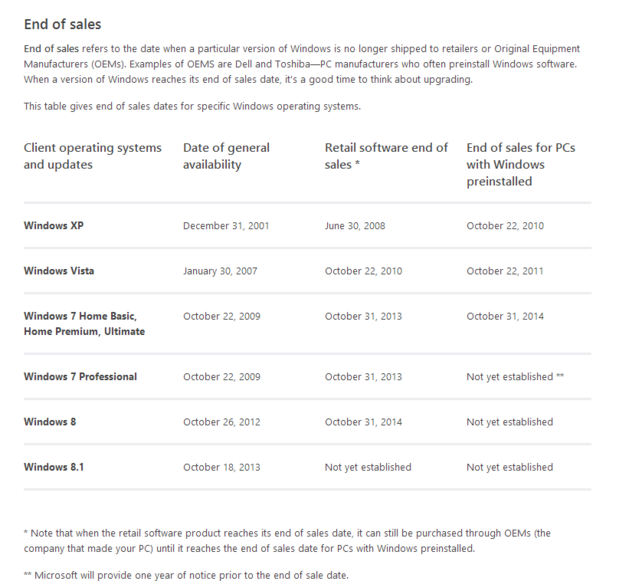
Task: Click Windows 8 retail date 'October 31, 2014'
Action: click(x=363, y=422)
